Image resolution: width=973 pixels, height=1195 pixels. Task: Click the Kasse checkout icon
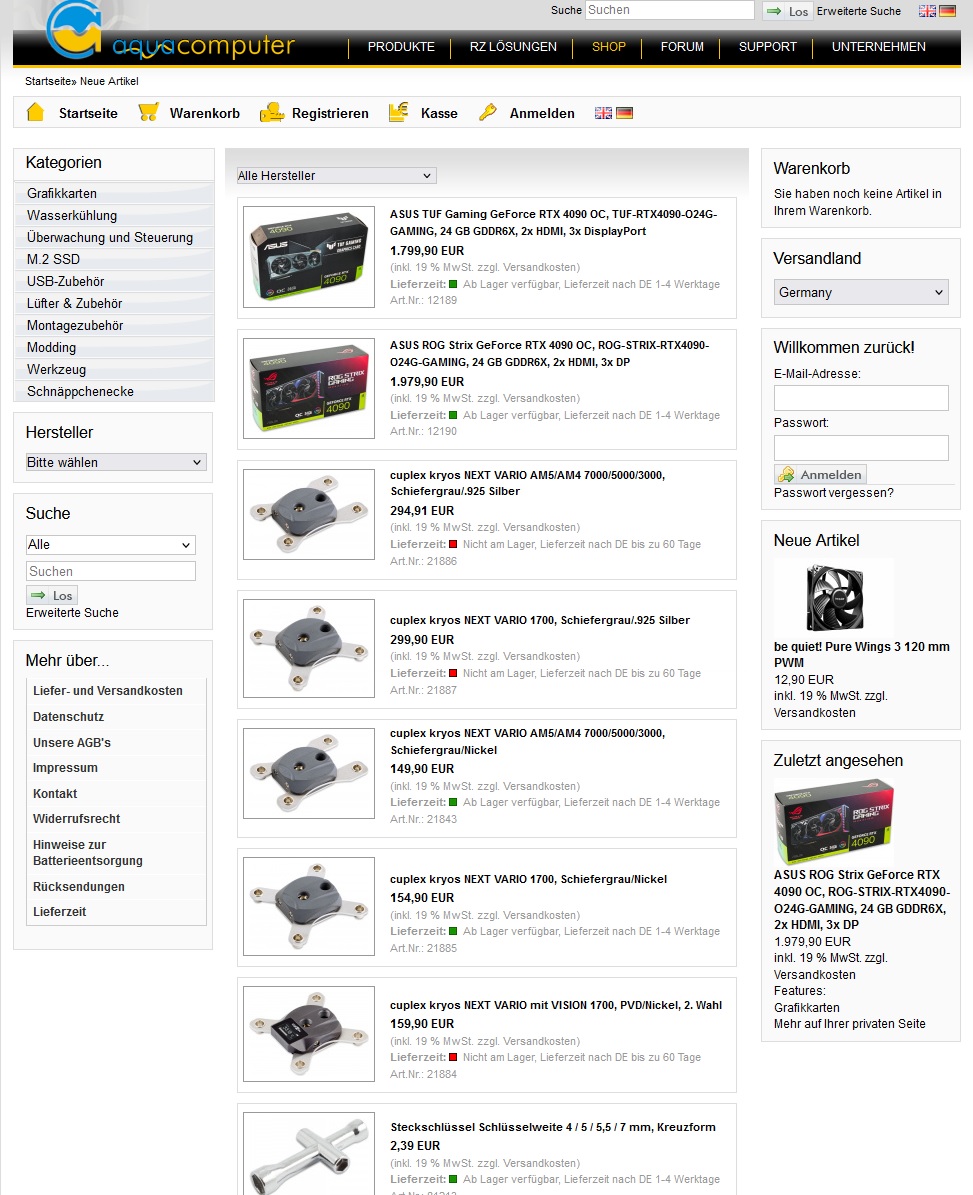398,113
